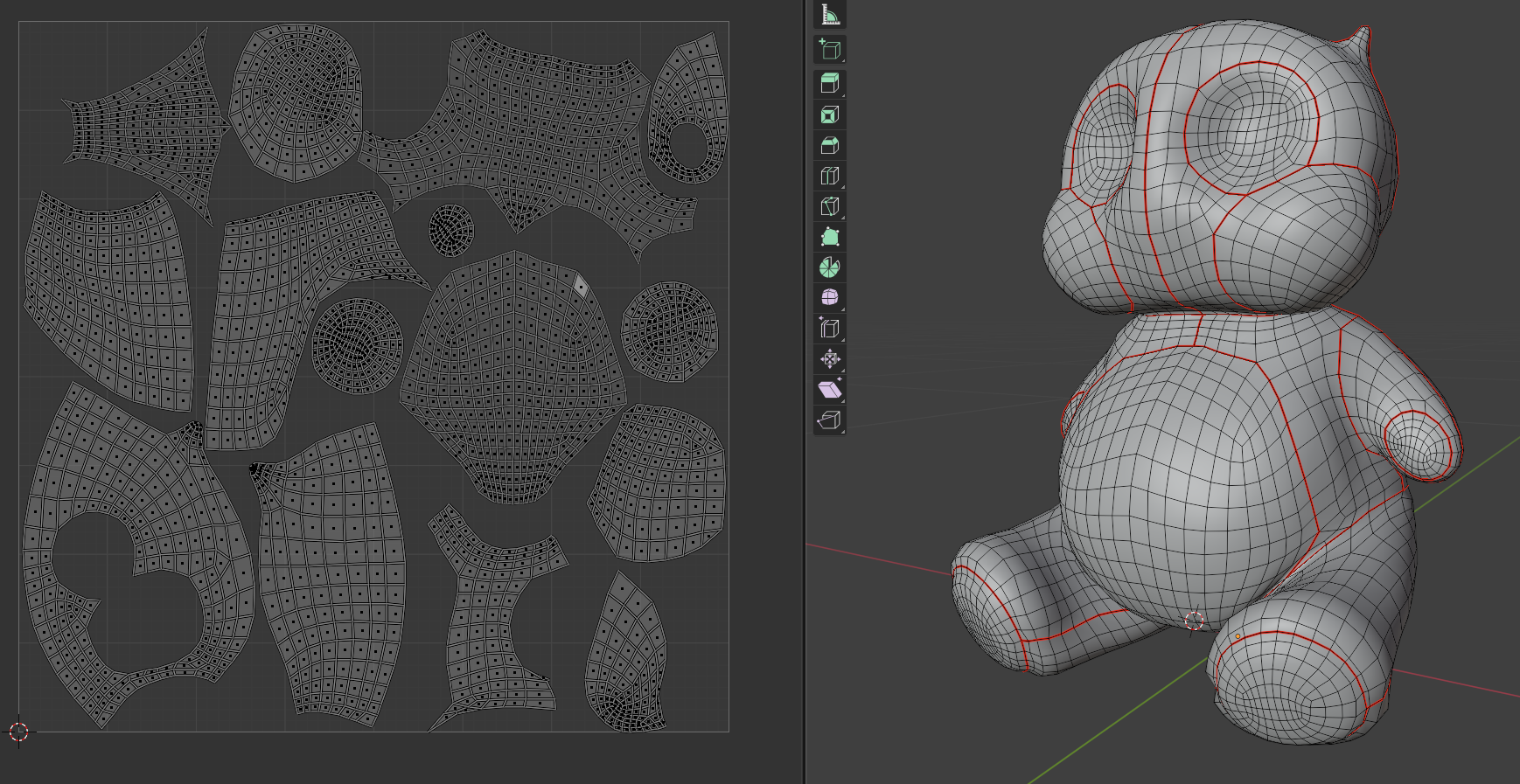
Task: Choose the Extrude Region tool
Action: (x=829, y=84)
